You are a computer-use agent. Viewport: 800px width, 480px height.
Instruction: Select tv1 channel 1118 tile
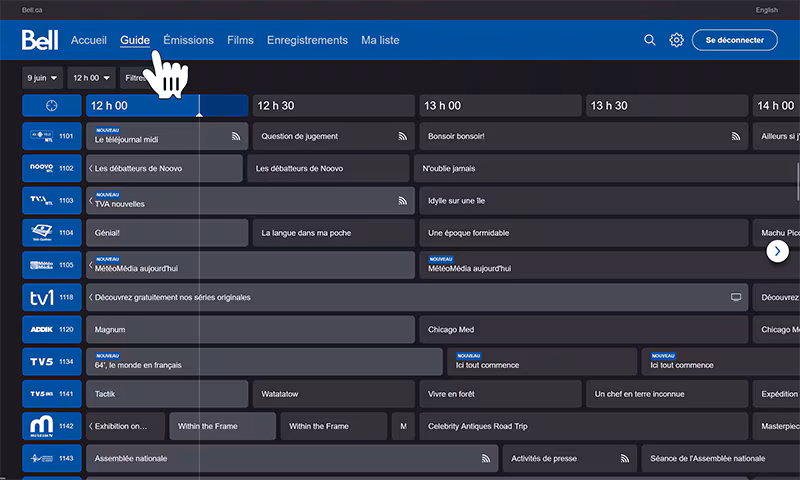pyautogui.click(x=52, y=297)
